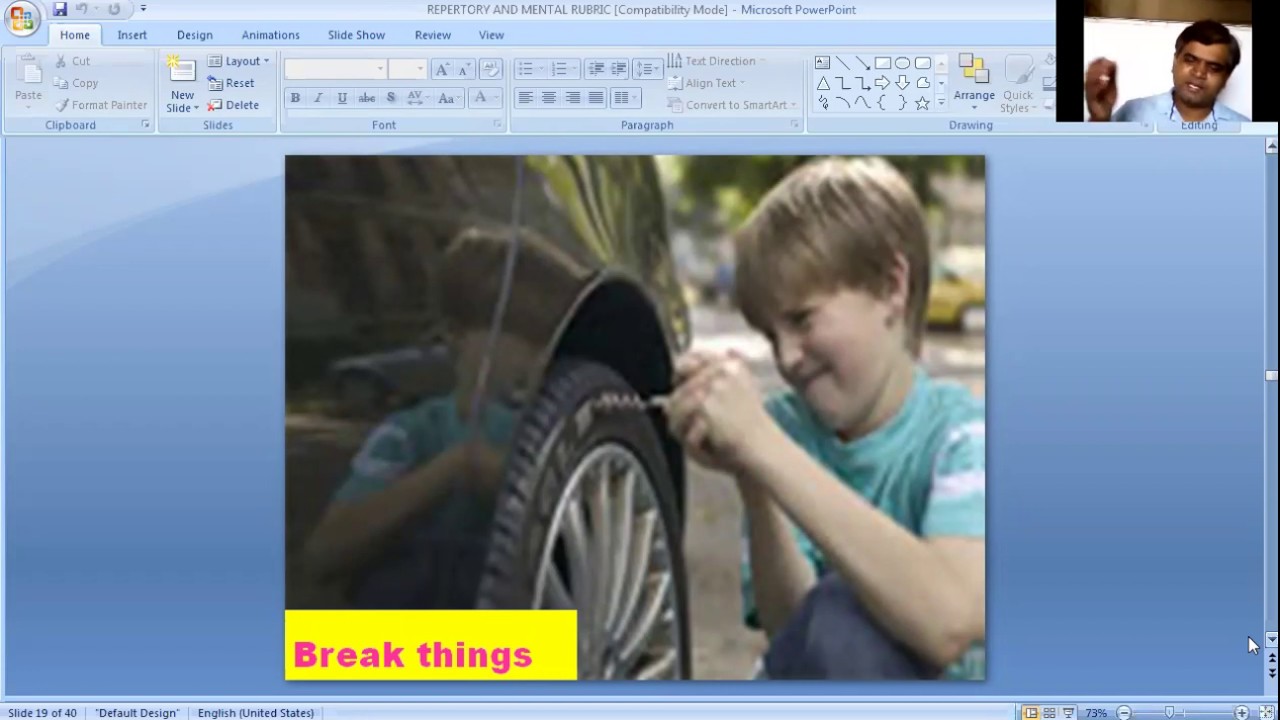The image size is (1280, 720).
Task: Open the Arrange menu
Action: click(x=974, y=83)
